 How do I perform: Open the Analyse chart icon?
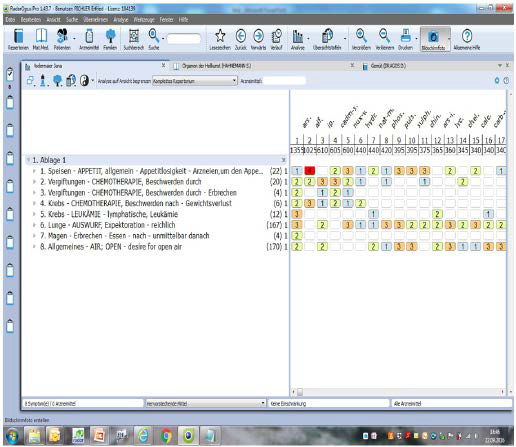(x=298, y=36)
